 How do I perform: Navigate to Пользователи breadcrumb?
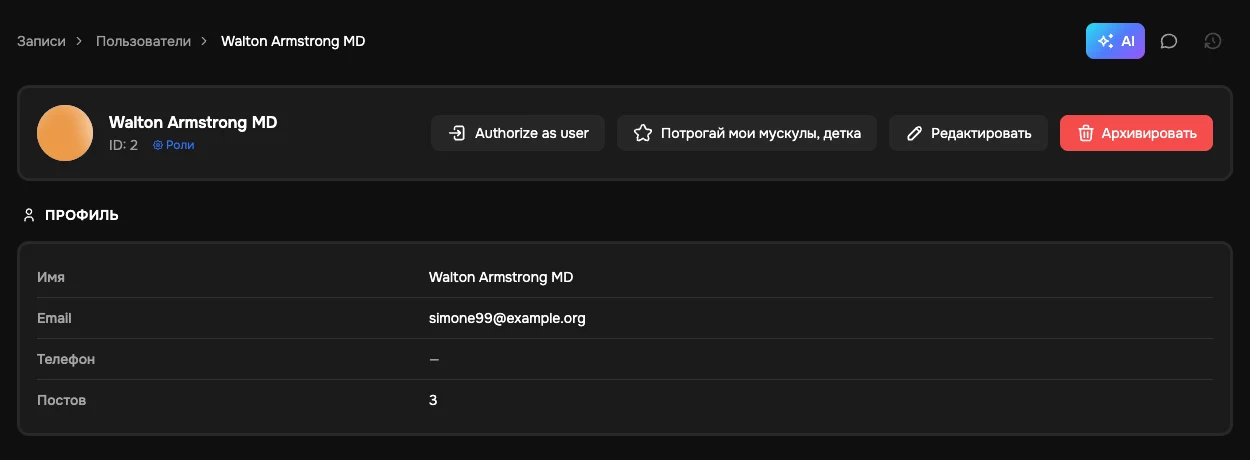[143, 41]
